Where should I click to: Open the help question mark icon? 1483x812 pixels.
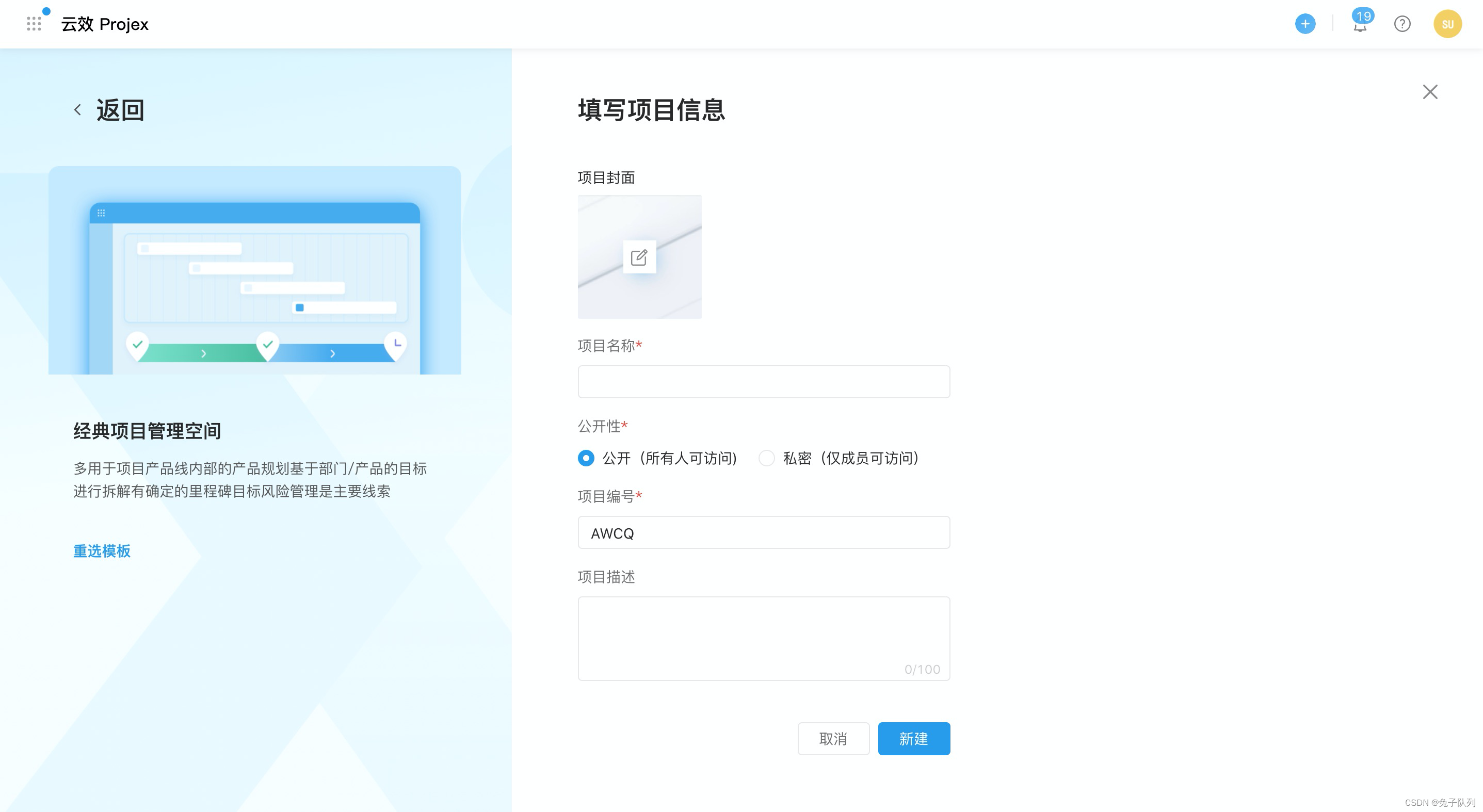[x=1402, y=24]
